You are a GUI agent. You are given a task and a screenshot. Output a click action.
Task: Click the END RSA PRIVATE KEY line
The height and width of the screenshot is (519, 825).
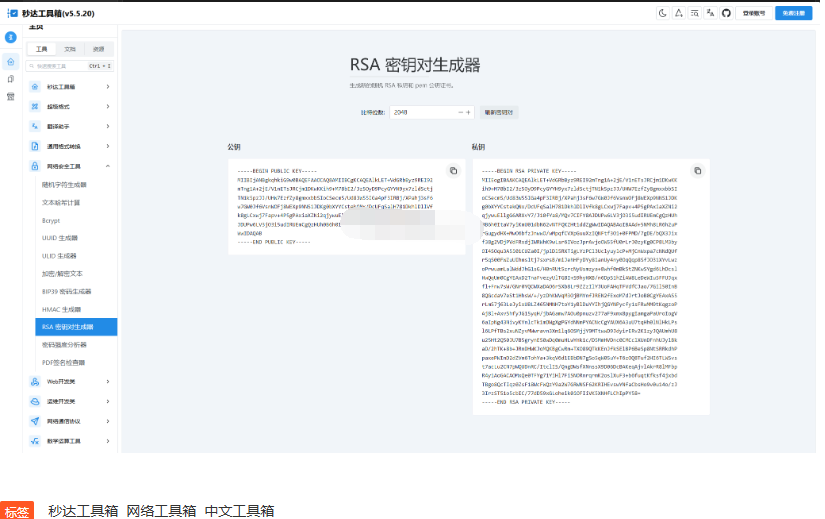[526, 402]
